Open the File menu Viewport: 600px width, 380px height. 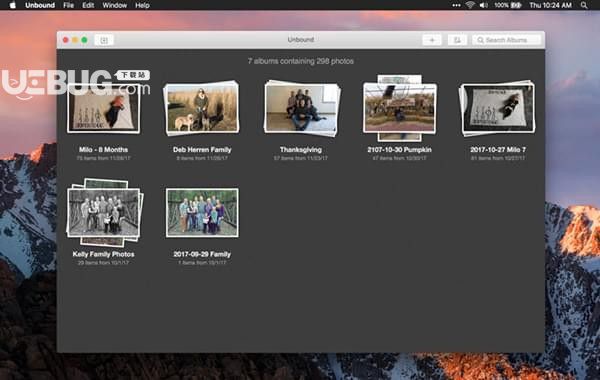(68, 5)
